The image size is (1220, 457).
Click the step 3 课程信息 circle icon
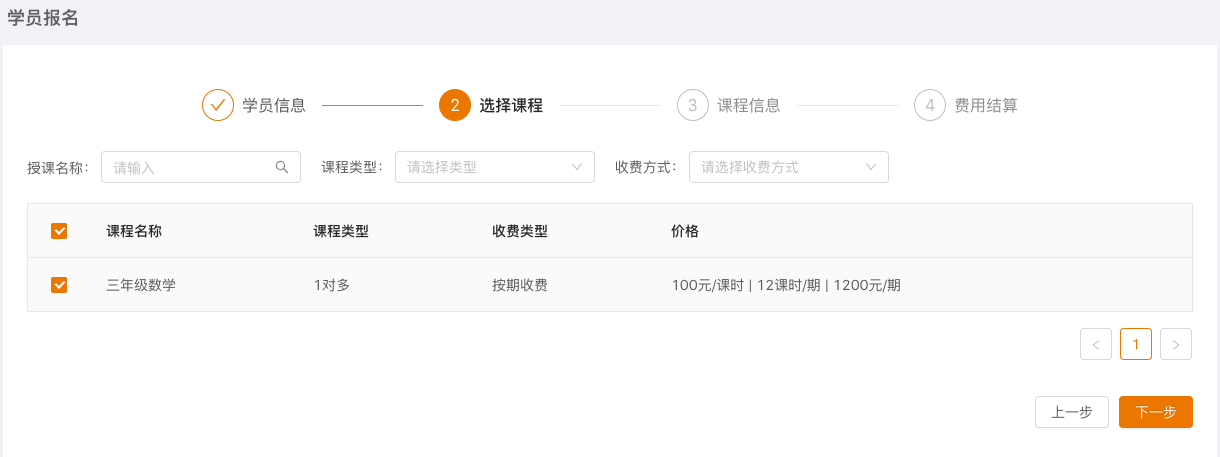point(692,105)
